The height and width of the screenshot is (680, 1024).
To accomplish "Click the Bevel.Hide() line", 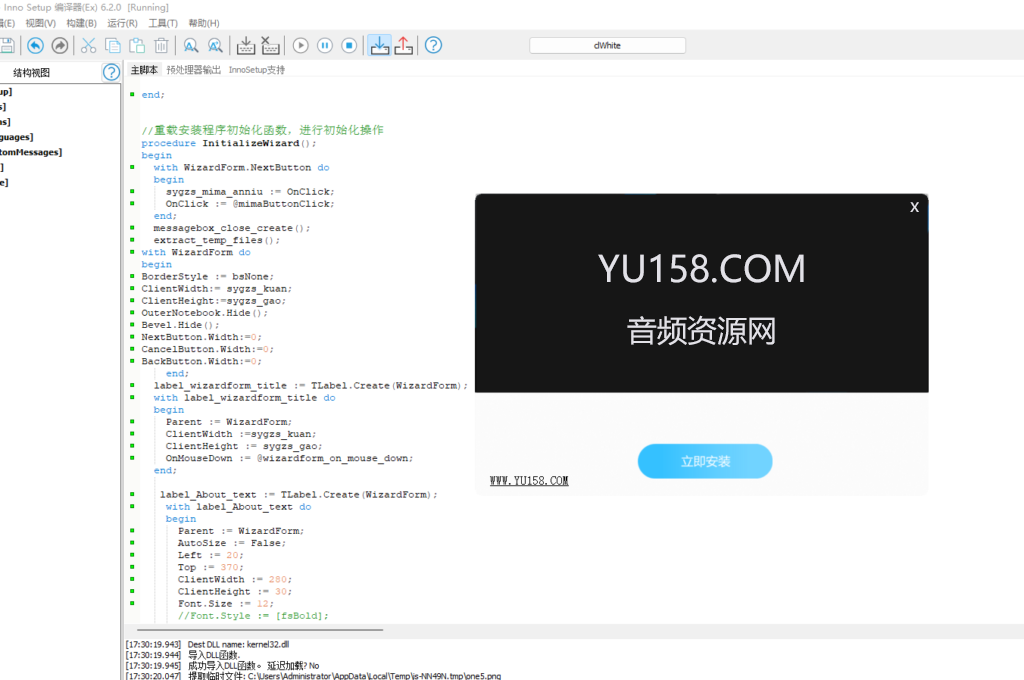I will pos(180,325).
